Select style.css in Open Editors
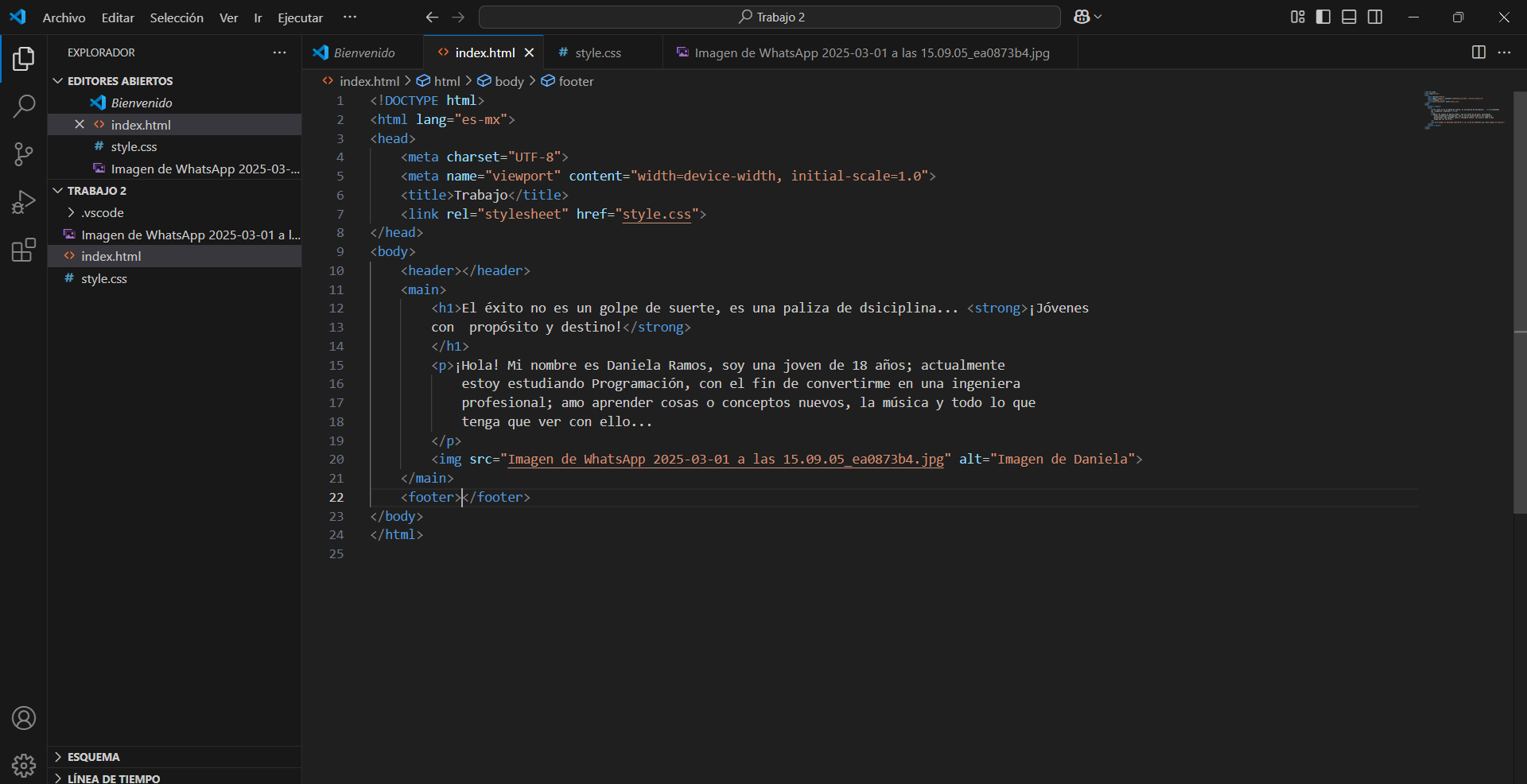 [x=174, y=146]
